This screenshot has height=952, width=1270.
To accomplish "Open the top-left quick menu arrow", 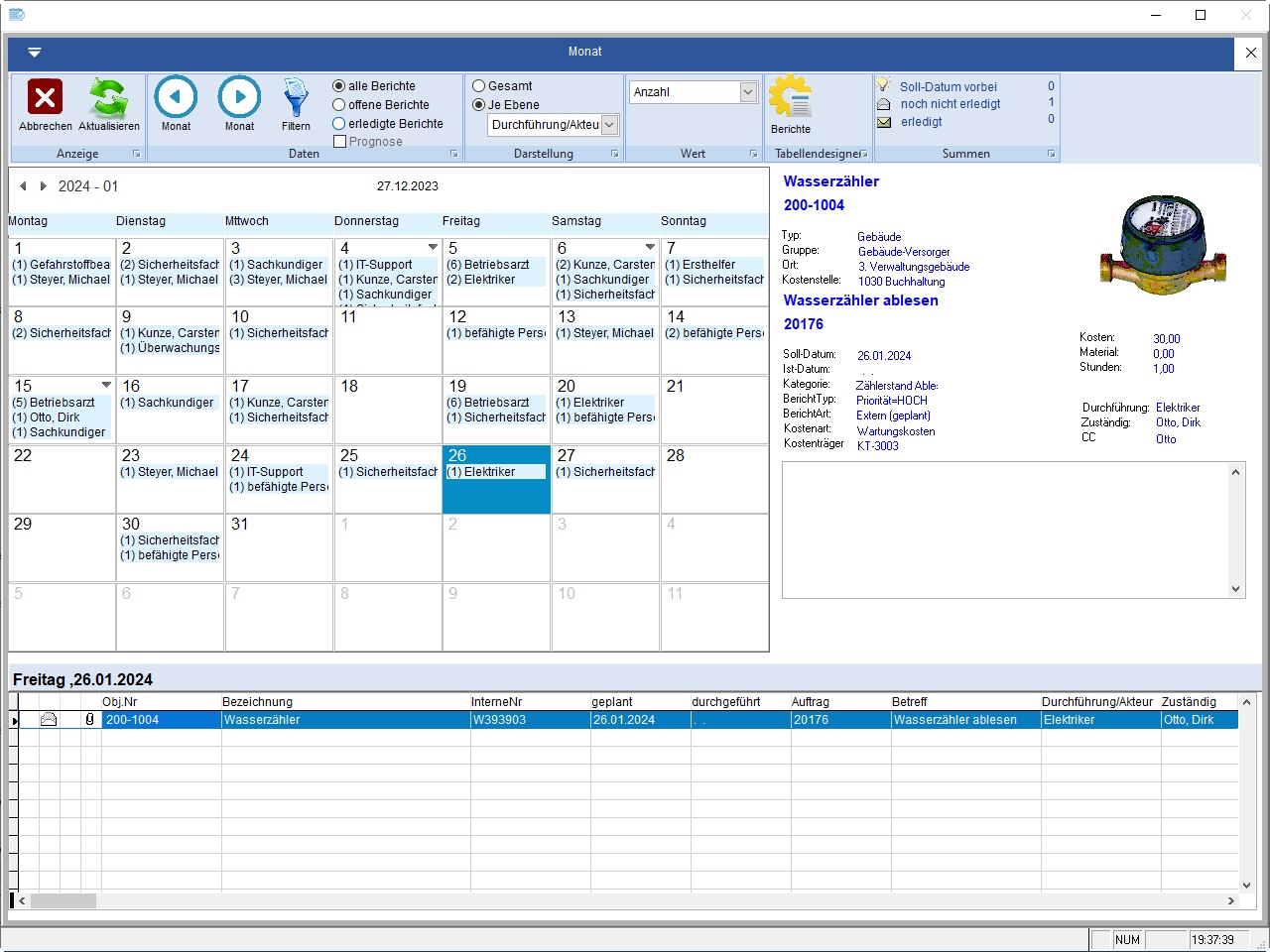I will click(34, 53).
